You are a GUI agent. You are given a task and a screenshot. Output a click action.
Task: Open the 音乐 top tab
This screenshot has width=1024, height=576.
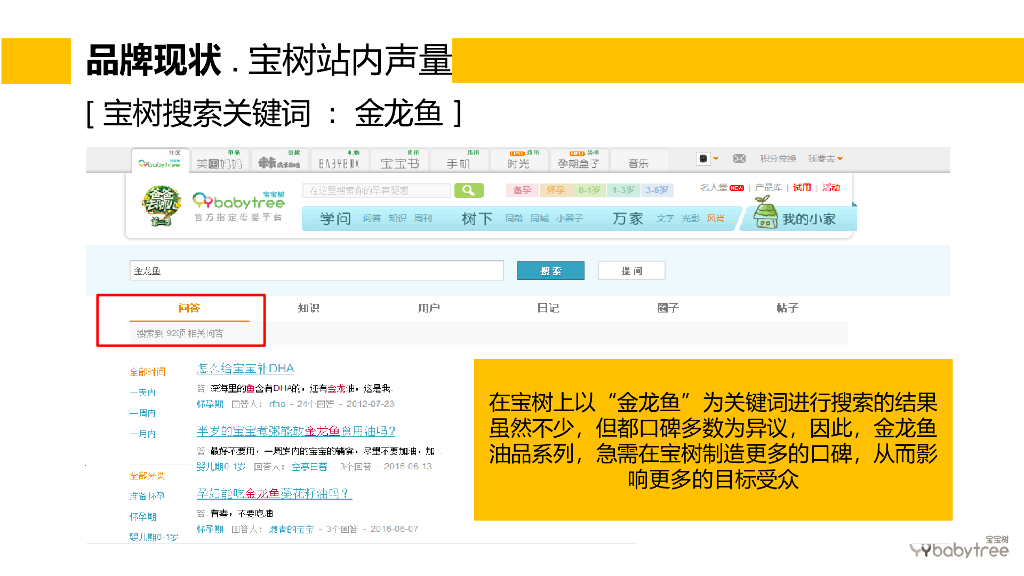tap(639, 161)
